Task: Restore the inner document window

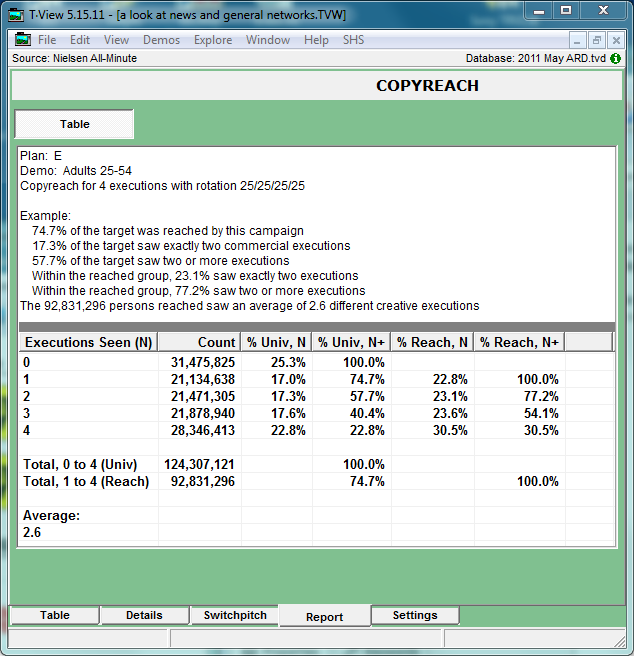Action: pyautogui.click(x=596, y=41)
